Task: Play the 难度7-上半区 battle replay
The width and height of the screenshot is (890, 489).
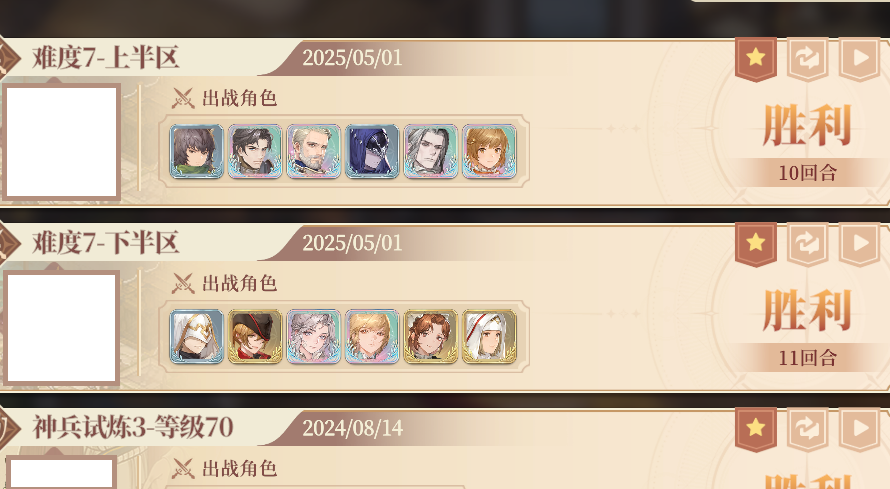Action: pyautogui.click(x=859, y=58)
